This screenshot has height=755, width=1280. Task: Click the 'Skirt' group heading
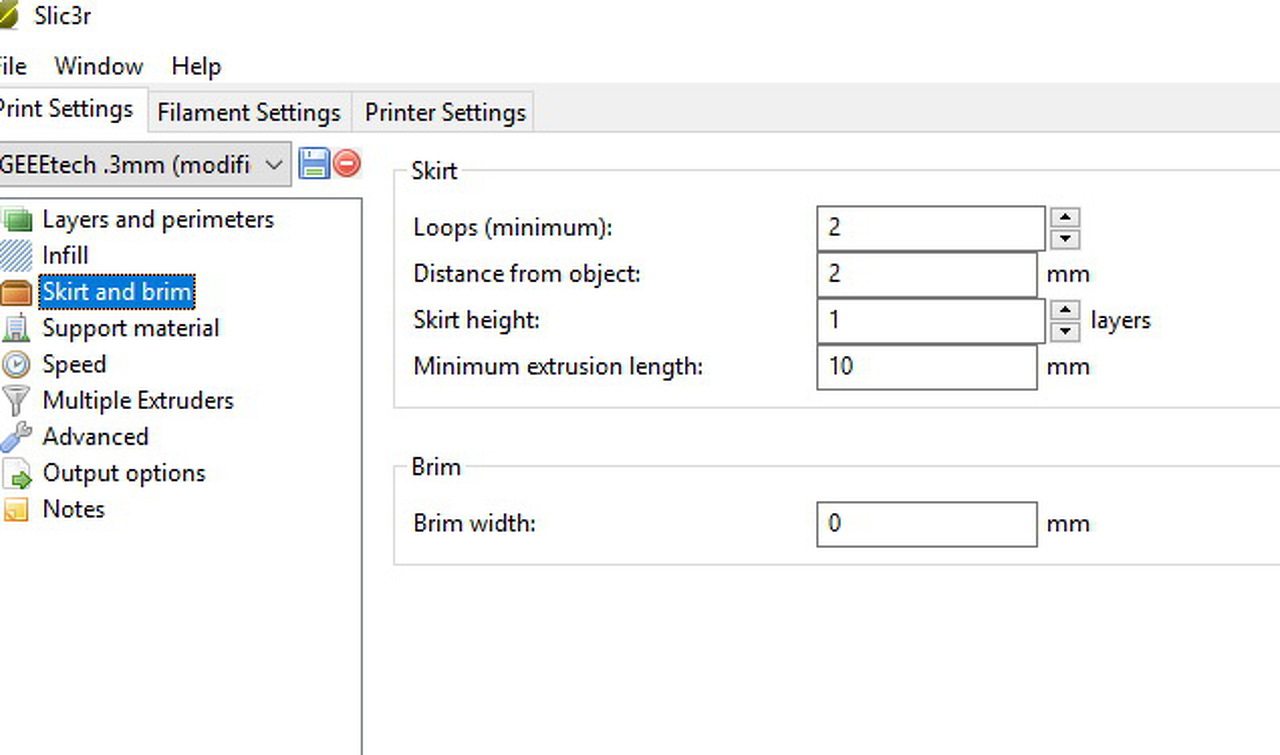point(434,171)
